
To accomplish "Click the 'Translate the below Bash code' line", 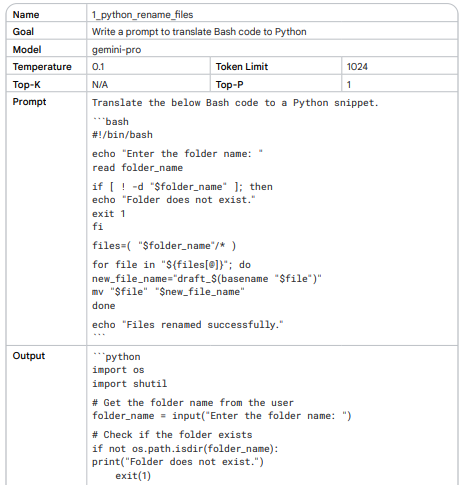I will [235, 103].
